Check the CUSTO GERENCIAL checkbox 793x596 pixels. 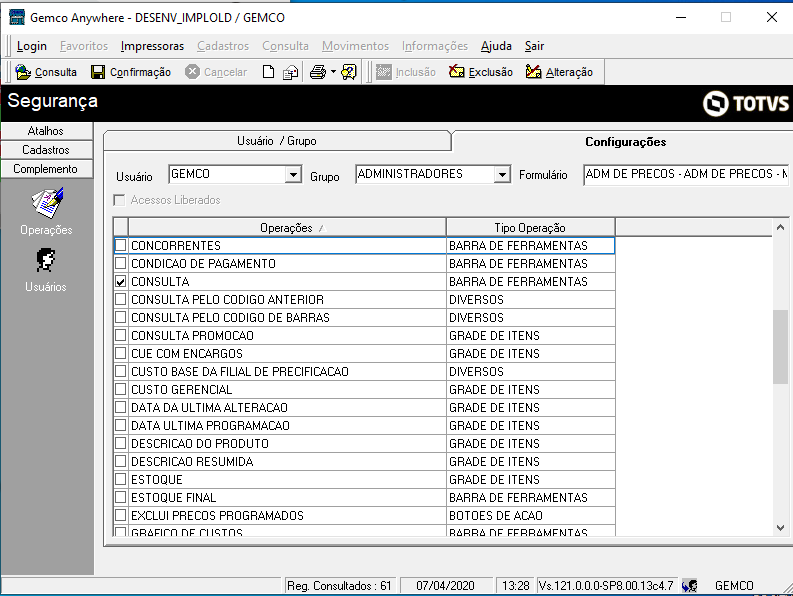[120, 389]
